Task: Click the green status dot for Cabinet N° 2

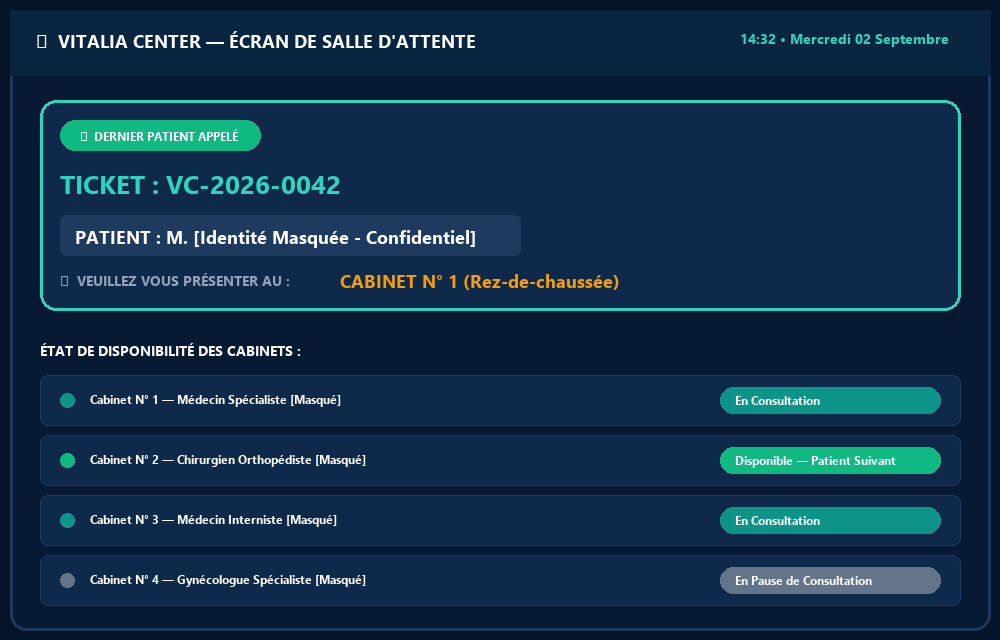Action: pos(68,460)
